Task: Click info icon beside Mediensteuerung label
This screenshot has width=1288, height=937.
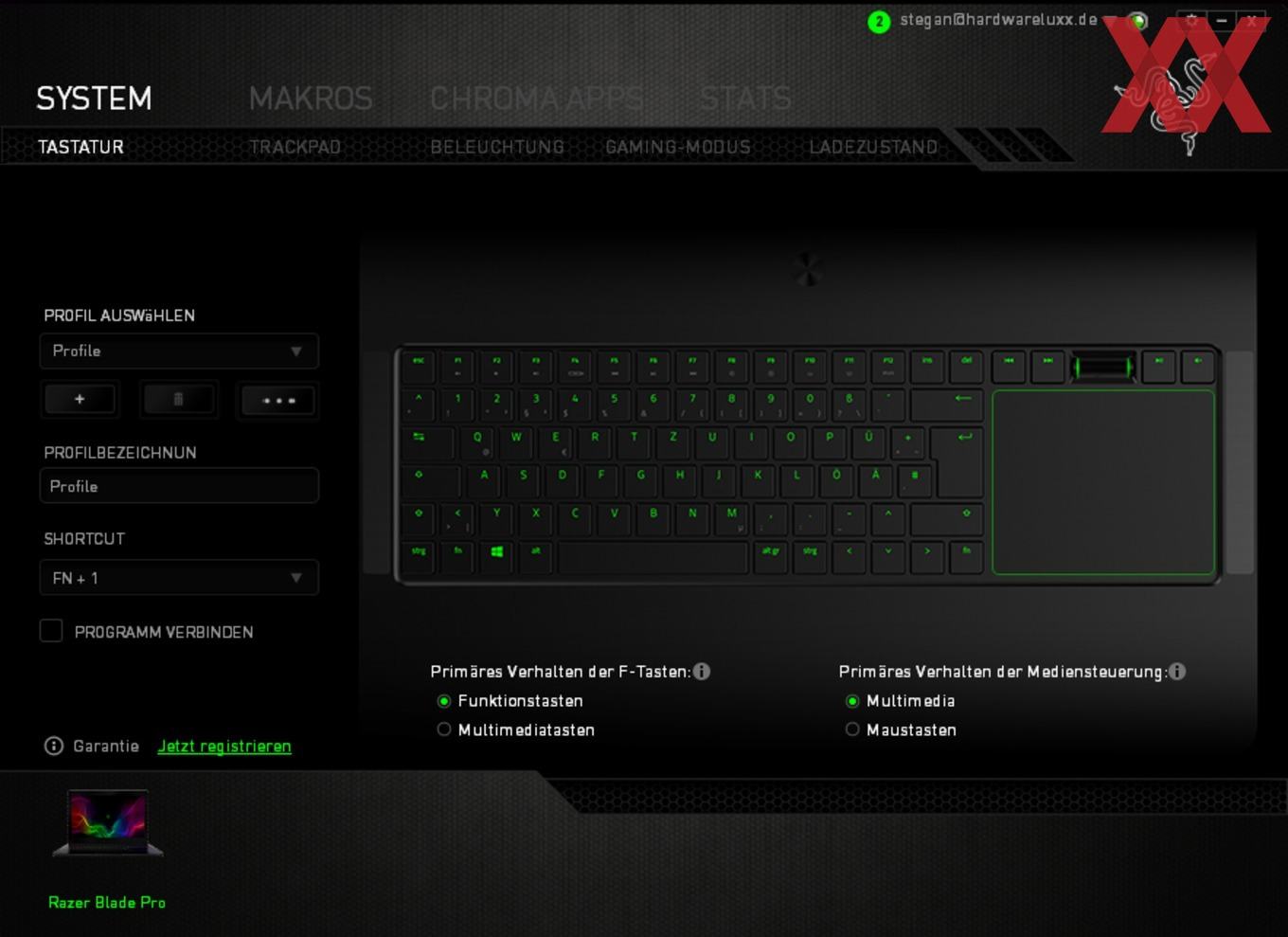Action: 1177,672
